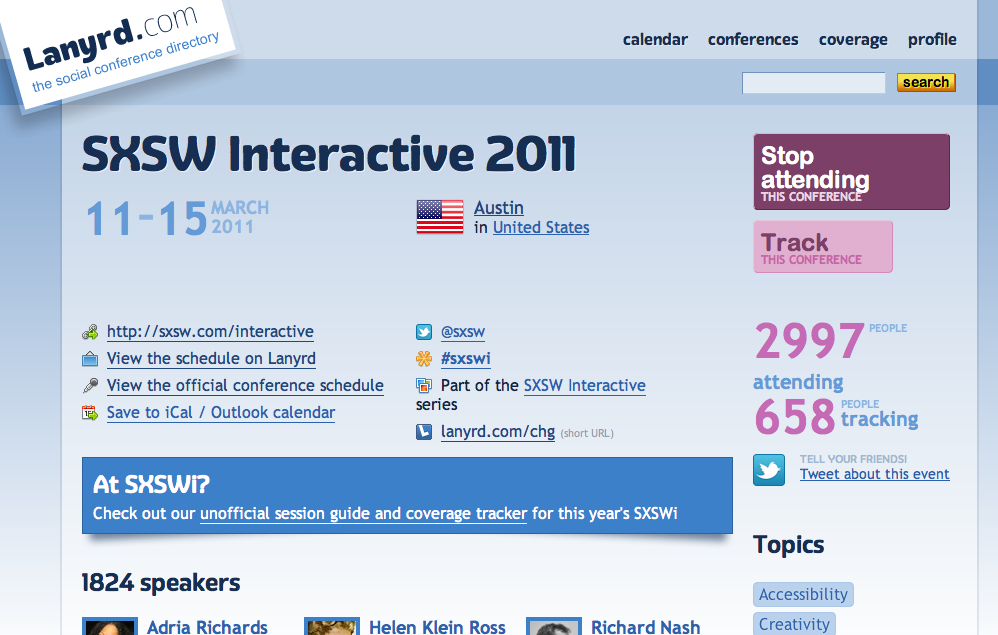Click the large Twitter bird icon in the sidebar
This screenshot has height=635, width=998.
click(x=769, y=470)
